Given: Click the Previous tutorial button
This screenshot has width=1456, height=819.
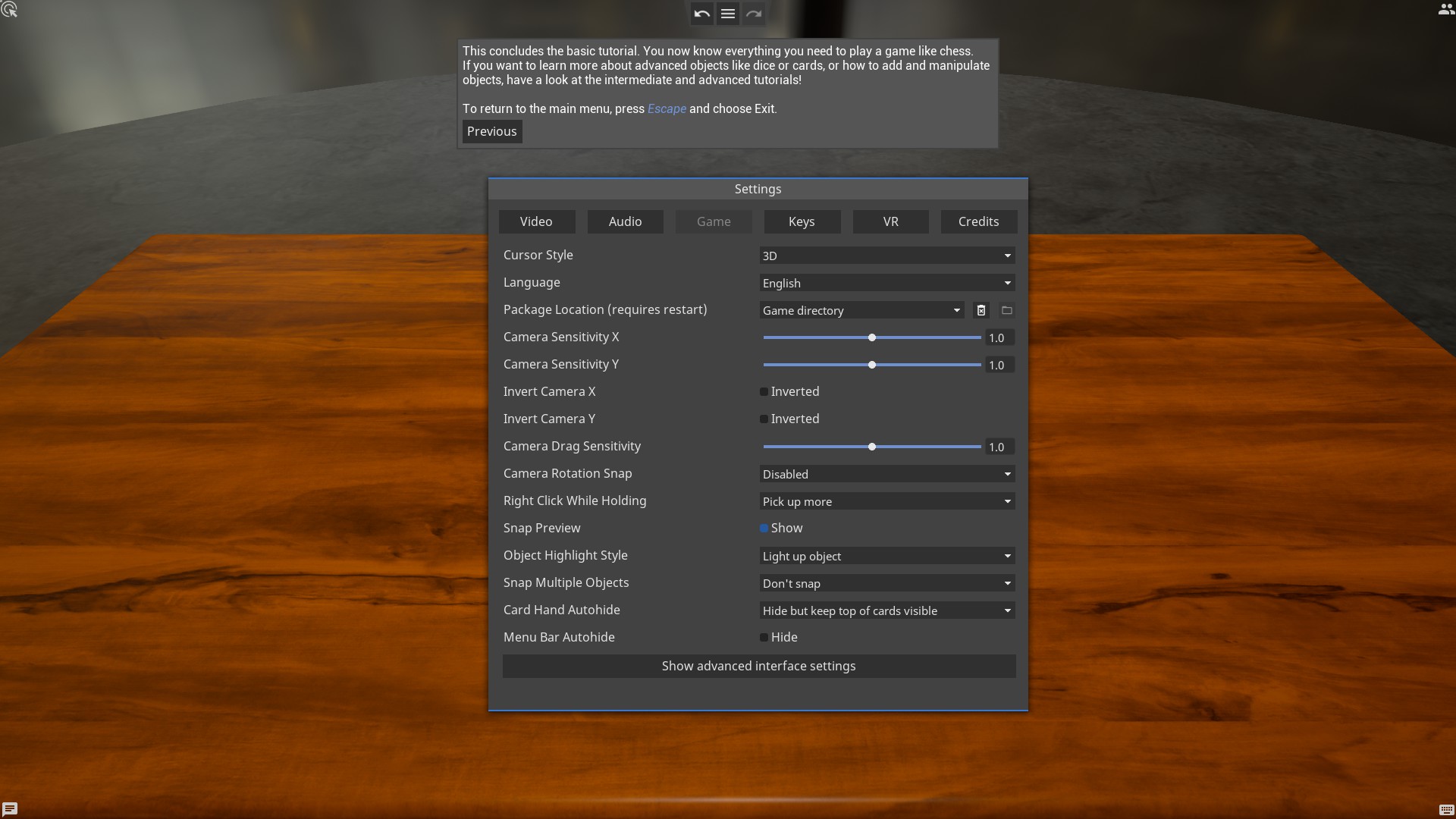Looking at the screenshot, I should pyautogui.click(x=491, y=131).
